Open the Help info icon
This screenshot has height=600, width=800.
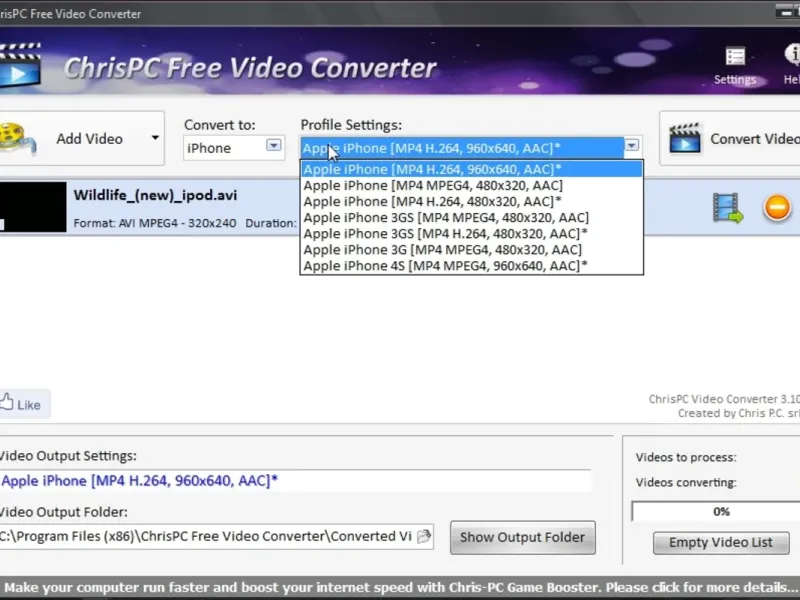pos(792,64)
